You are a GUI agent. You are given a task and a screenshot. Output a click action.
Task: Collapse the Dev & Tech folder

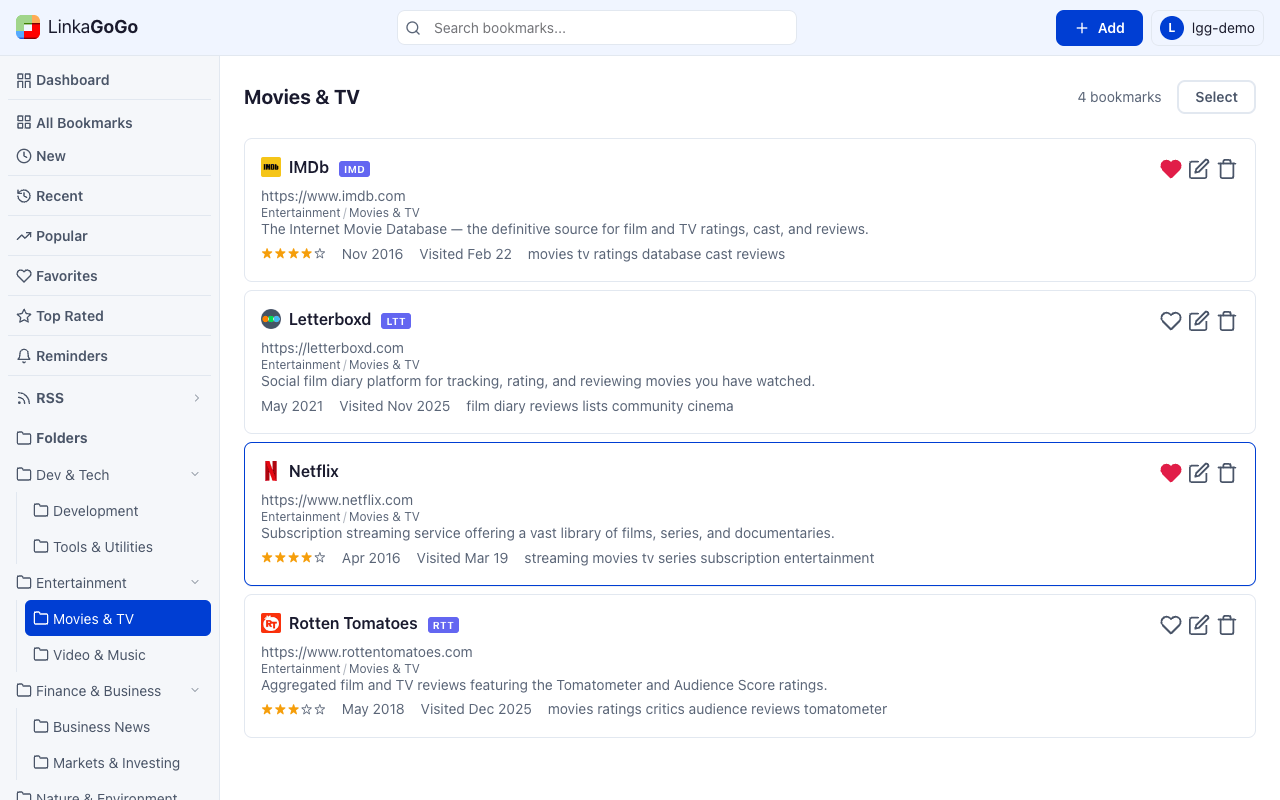pyautogui.click(x=195, y=475)
